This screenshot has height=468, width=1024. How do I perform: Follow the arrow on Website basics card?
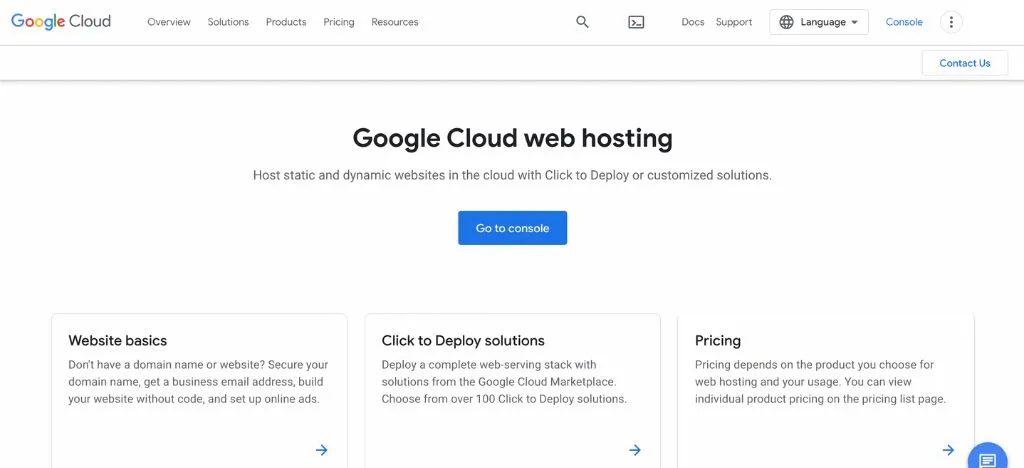click(x=322, y=450)
